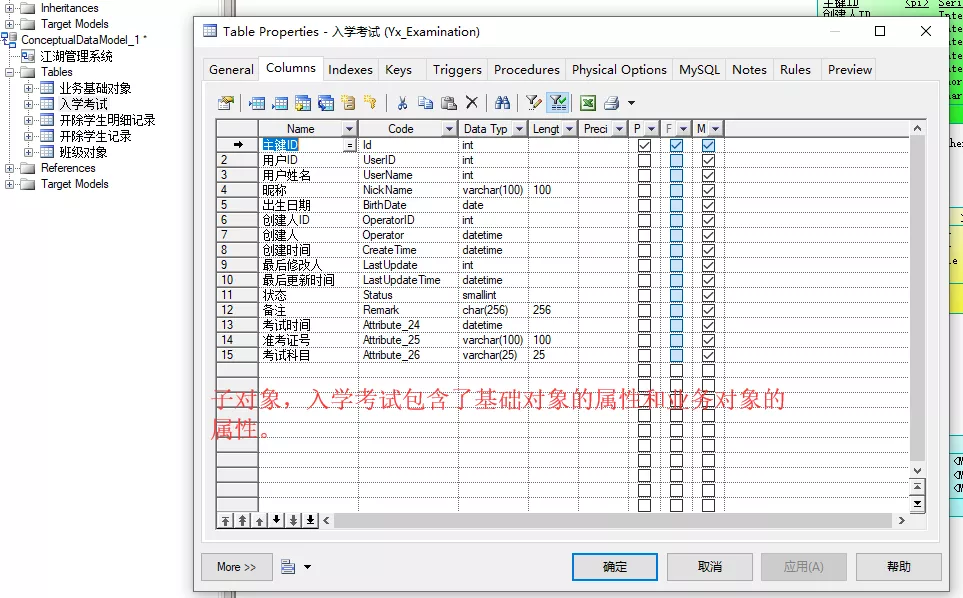Delete the selected row with X icon
963x598 pixels.
point(472,103)
